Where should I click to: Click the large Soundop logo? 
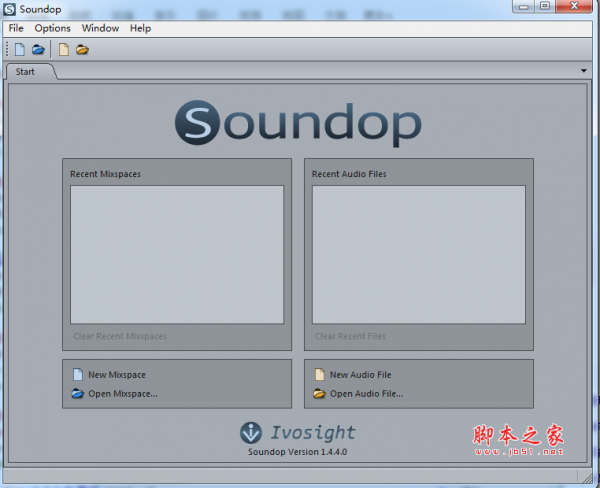(x=297, y=124)
